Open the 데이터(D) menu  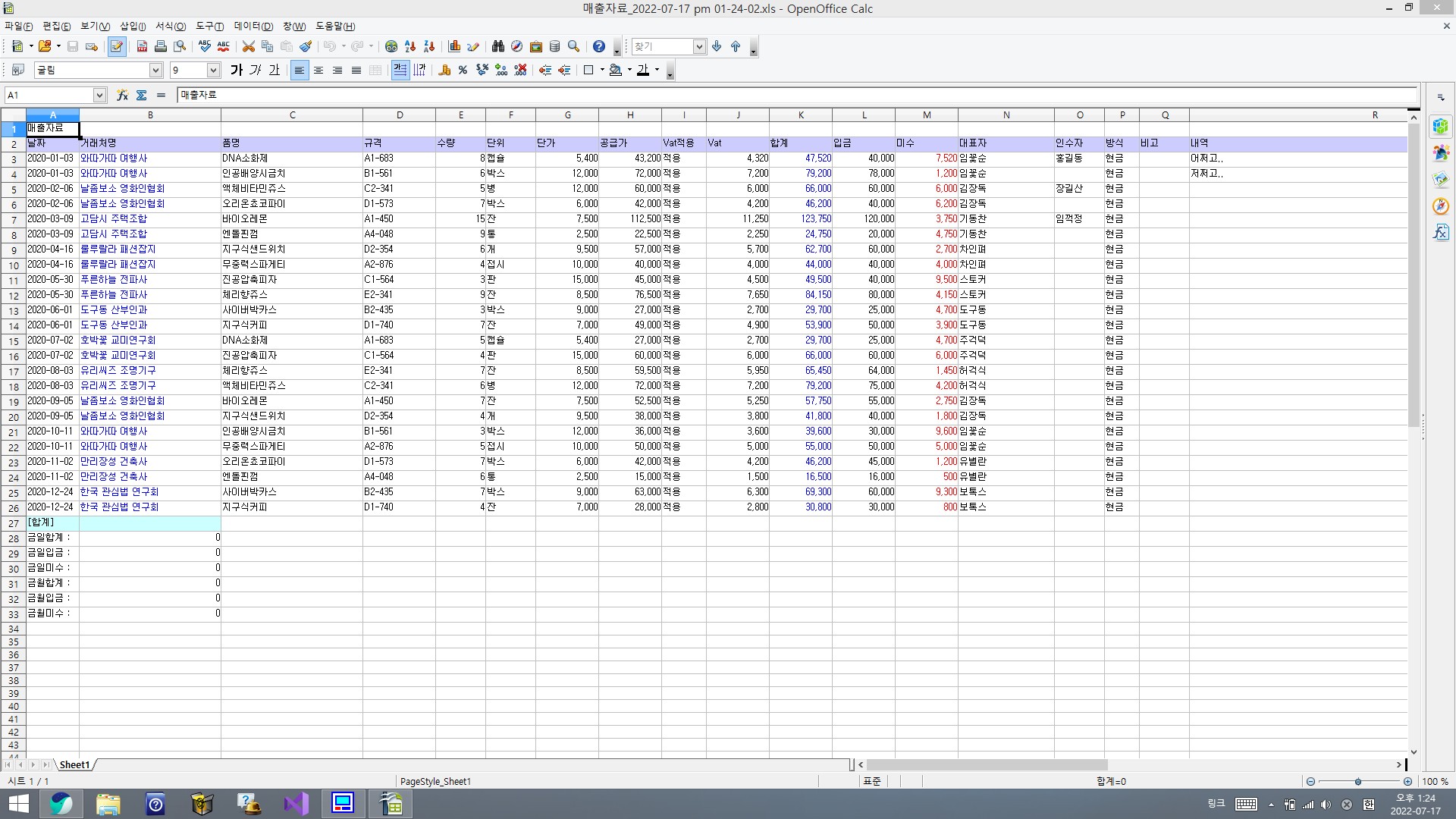(x=253, y=27)
